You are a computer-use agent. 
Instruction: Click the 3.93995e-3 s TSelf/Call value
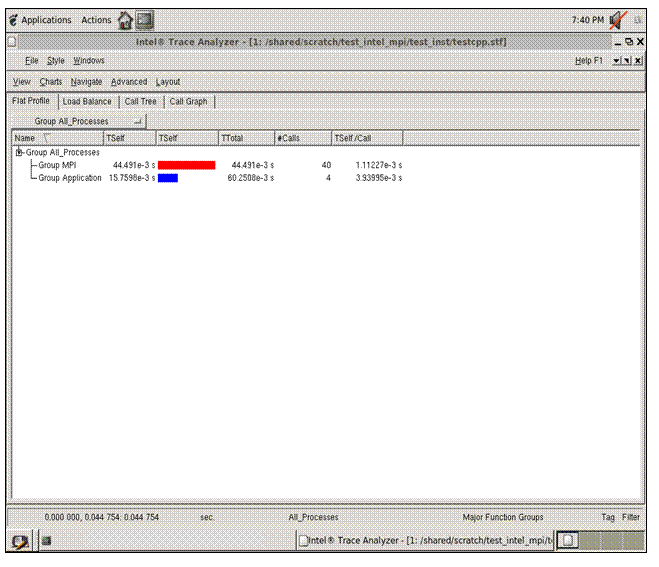tap(379, 178)
